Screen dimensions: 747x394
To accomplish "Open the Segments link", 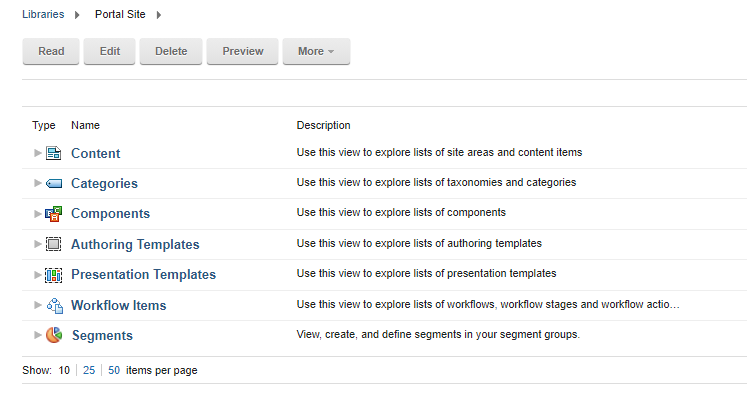I will pyautogui.click(x=102, y=335).
